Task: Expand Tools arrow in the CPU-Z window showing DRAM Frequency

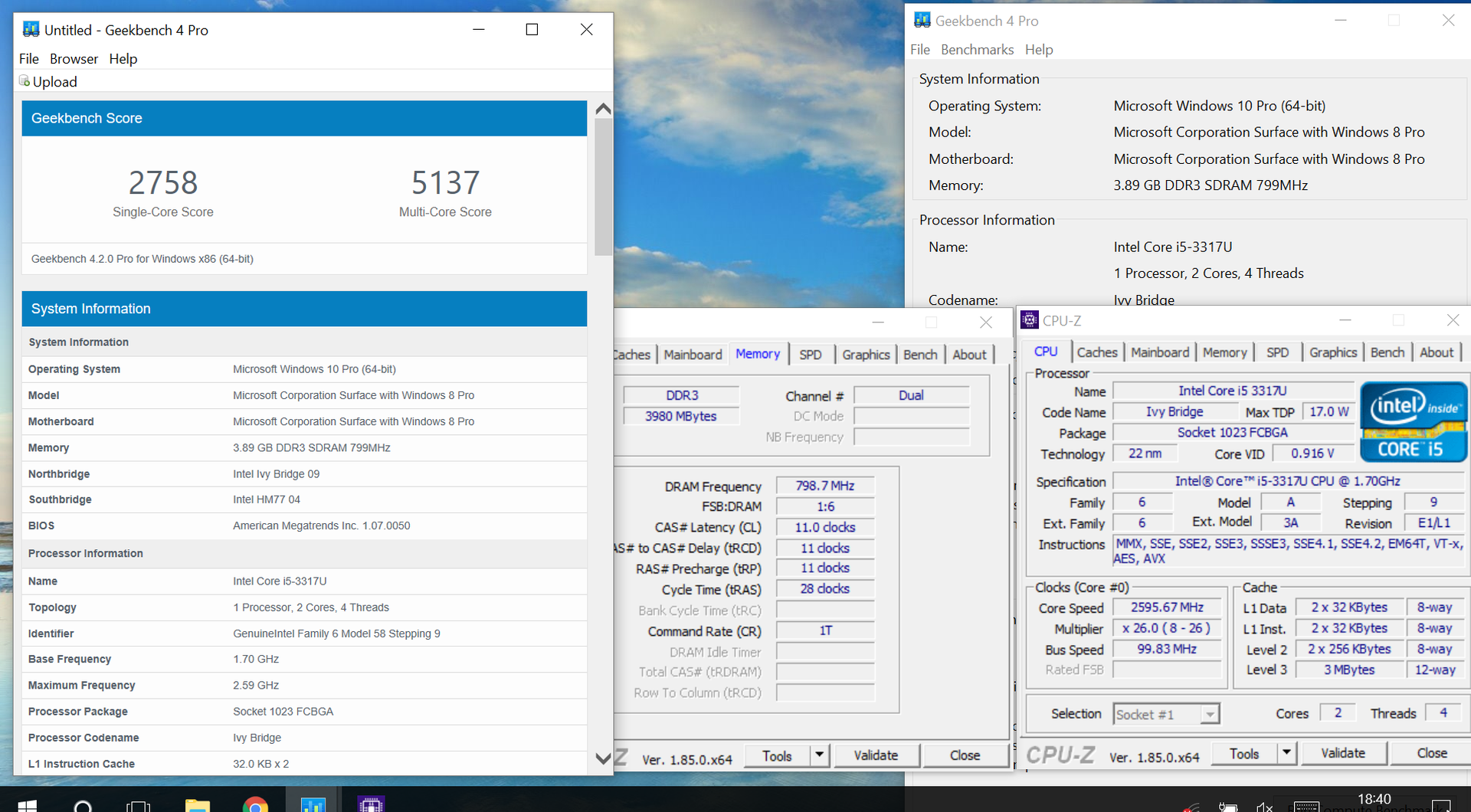Action: click(x=819, y=755)
